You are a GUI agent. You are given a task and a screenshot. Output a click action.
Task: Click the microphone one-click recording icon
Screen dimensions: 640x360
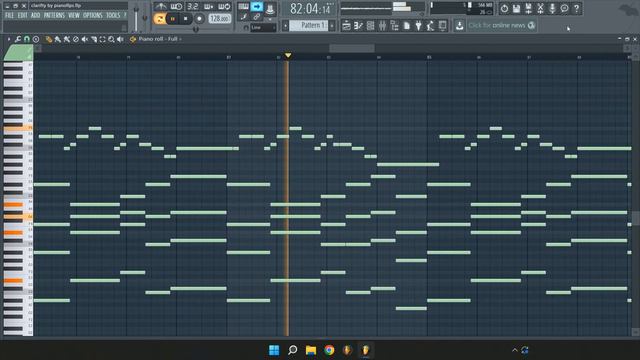click(552, 8)
